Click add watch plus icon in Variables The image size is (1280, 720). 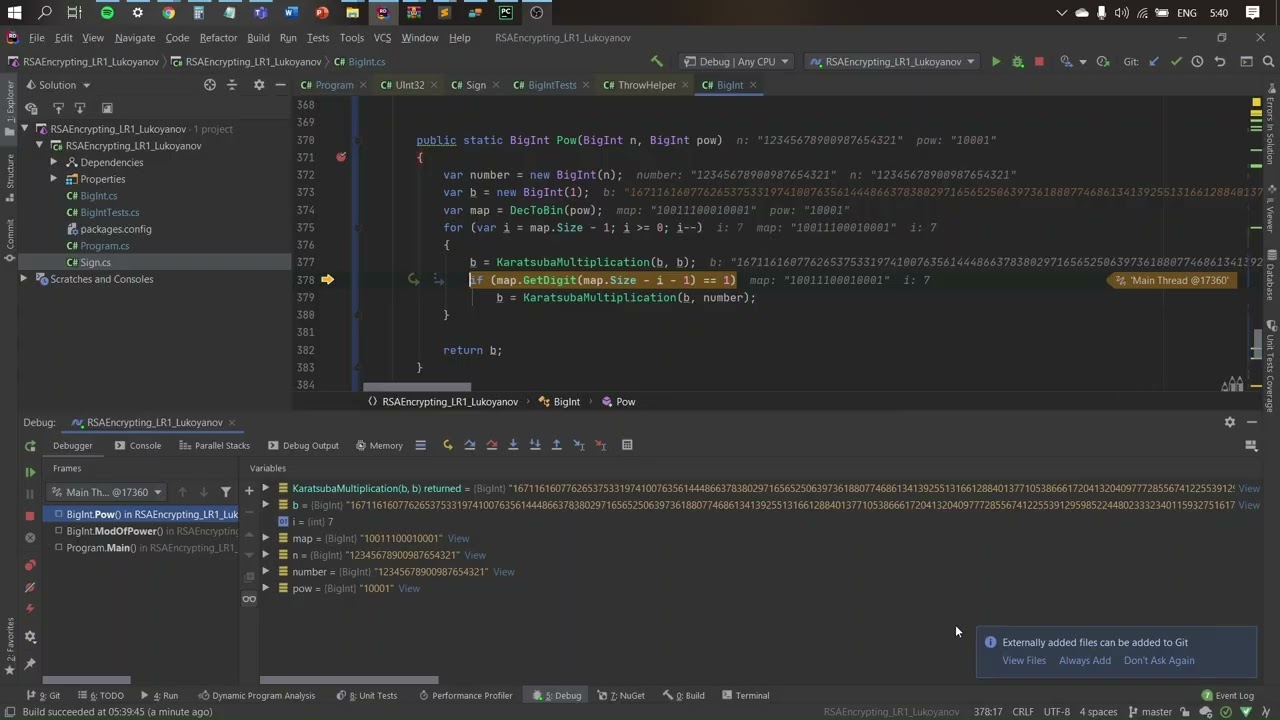point(249,490)
